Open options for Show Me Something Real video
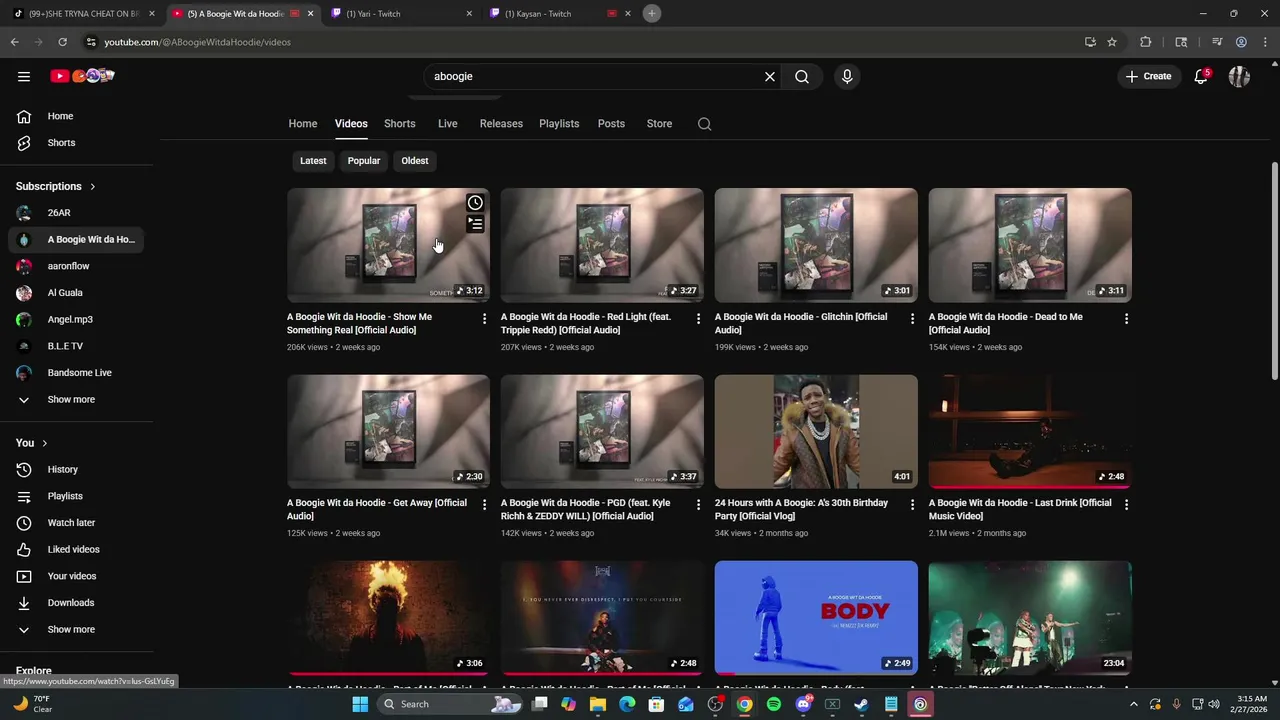The image size is (1280, 720). [484, 318]
